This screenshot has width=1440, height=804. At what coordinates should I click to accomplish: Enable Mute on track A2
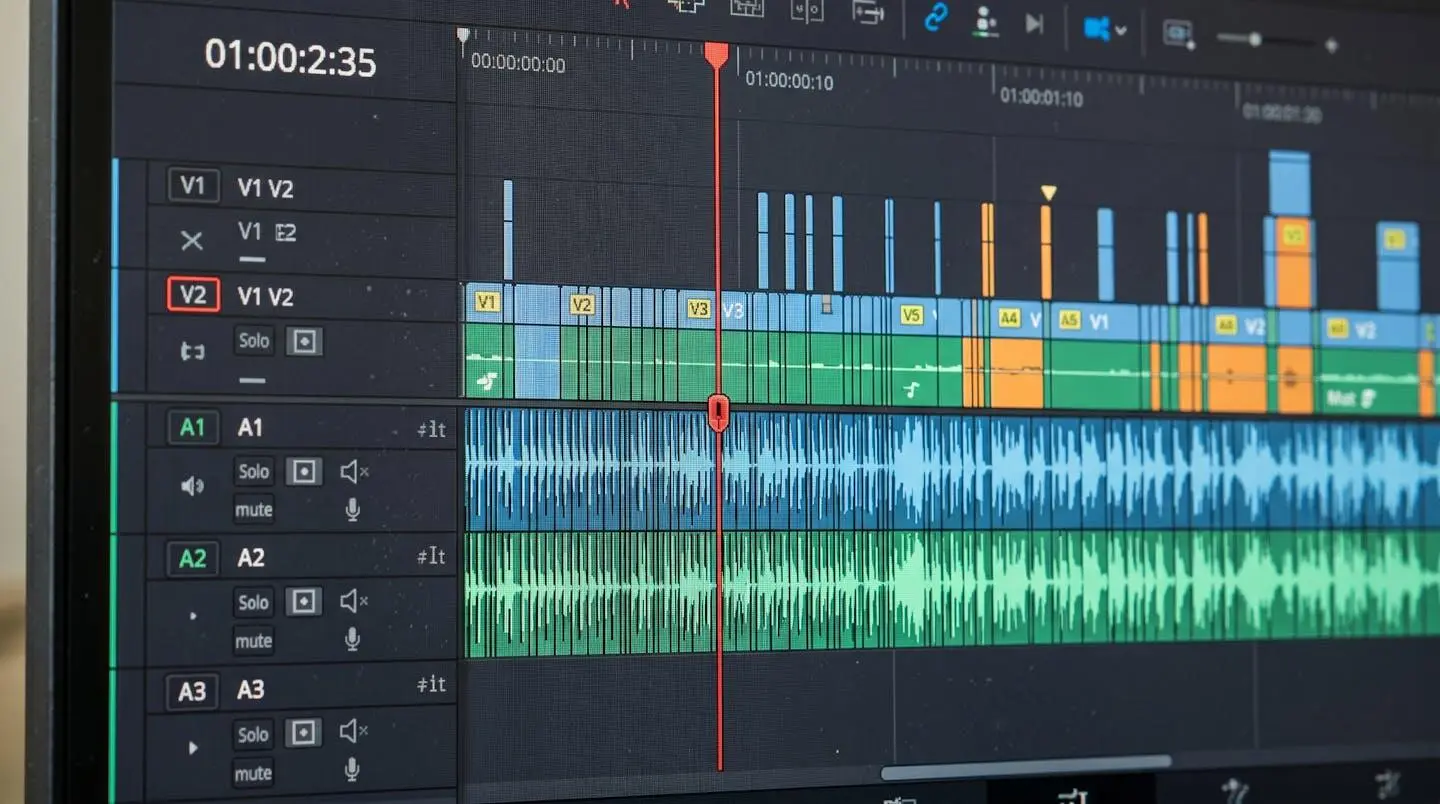tap(252, 641)
